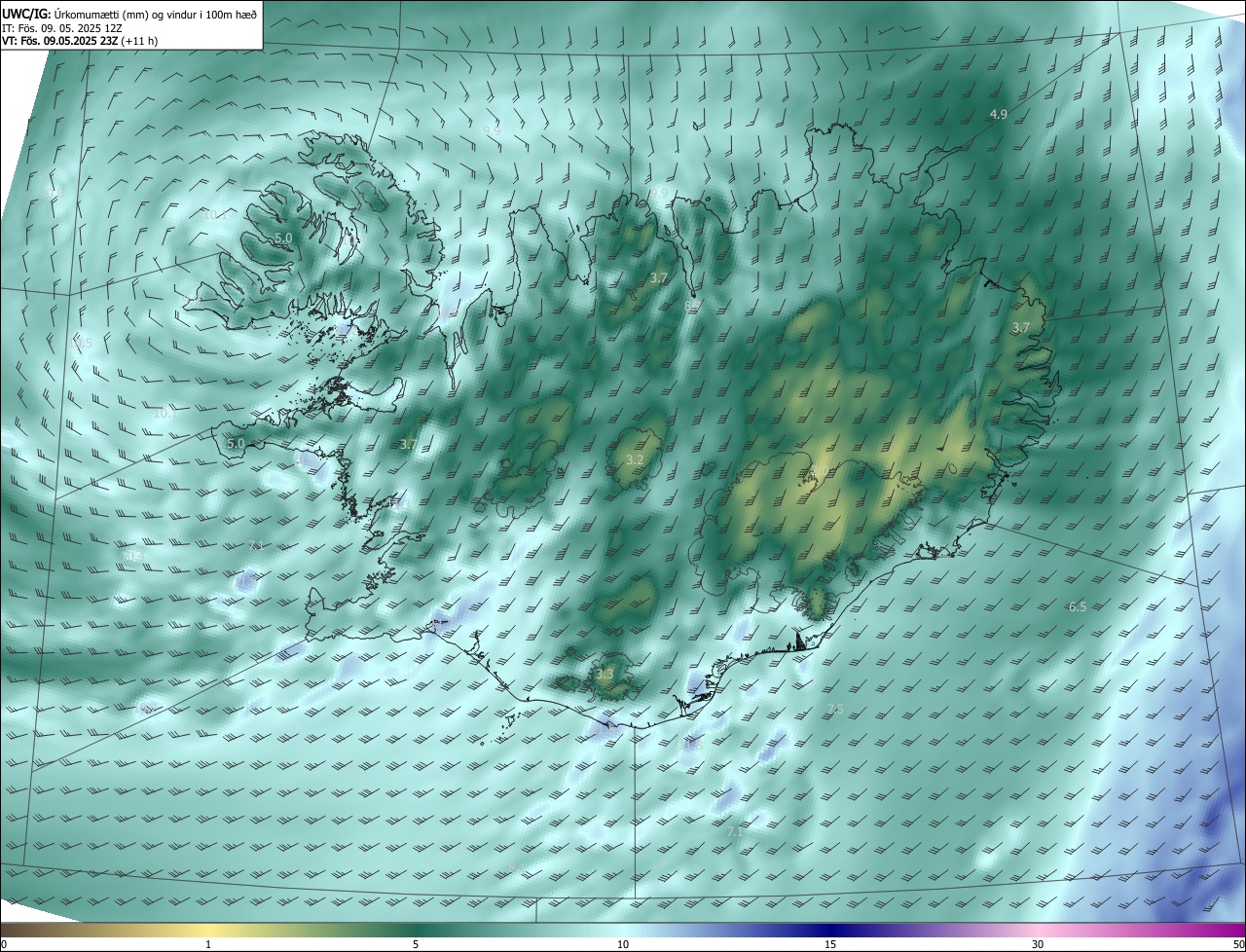Click the faint 10.5 value over the western ocean
Viewport: 1246px width, 952px height.
coord(82,344)
